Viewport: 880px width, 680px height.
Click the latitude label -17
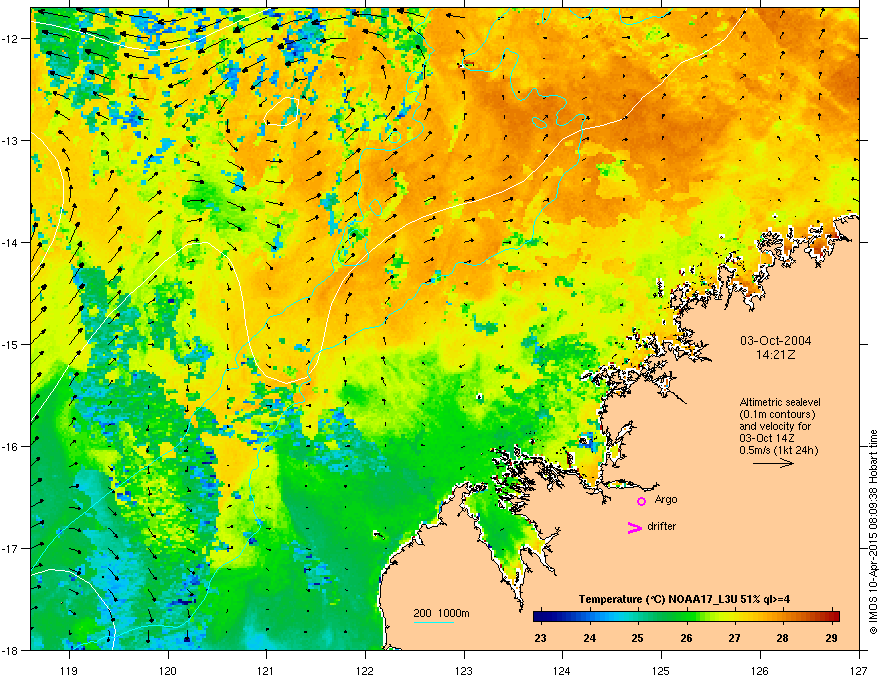(11, 548)
